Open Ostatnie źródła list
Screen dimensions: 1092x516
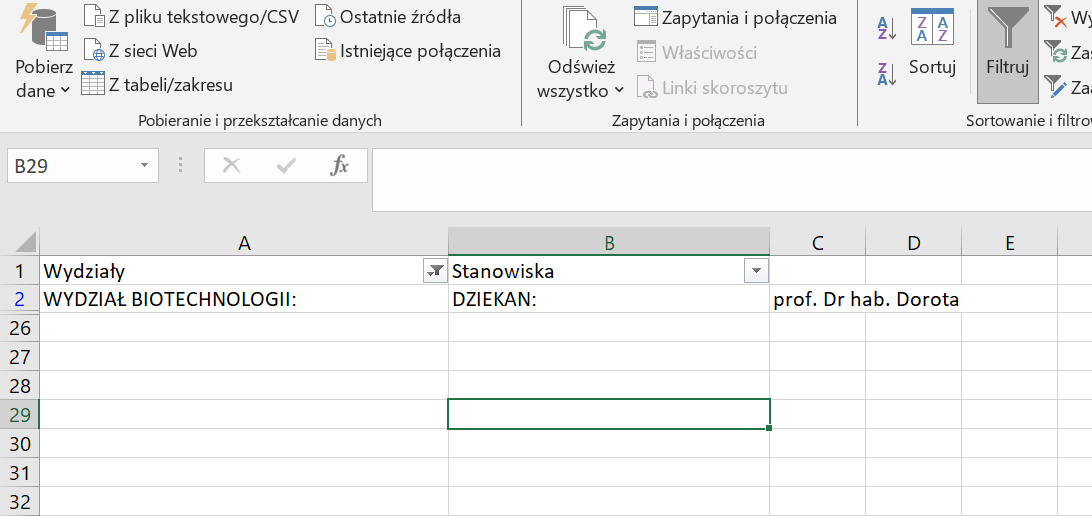387,16
